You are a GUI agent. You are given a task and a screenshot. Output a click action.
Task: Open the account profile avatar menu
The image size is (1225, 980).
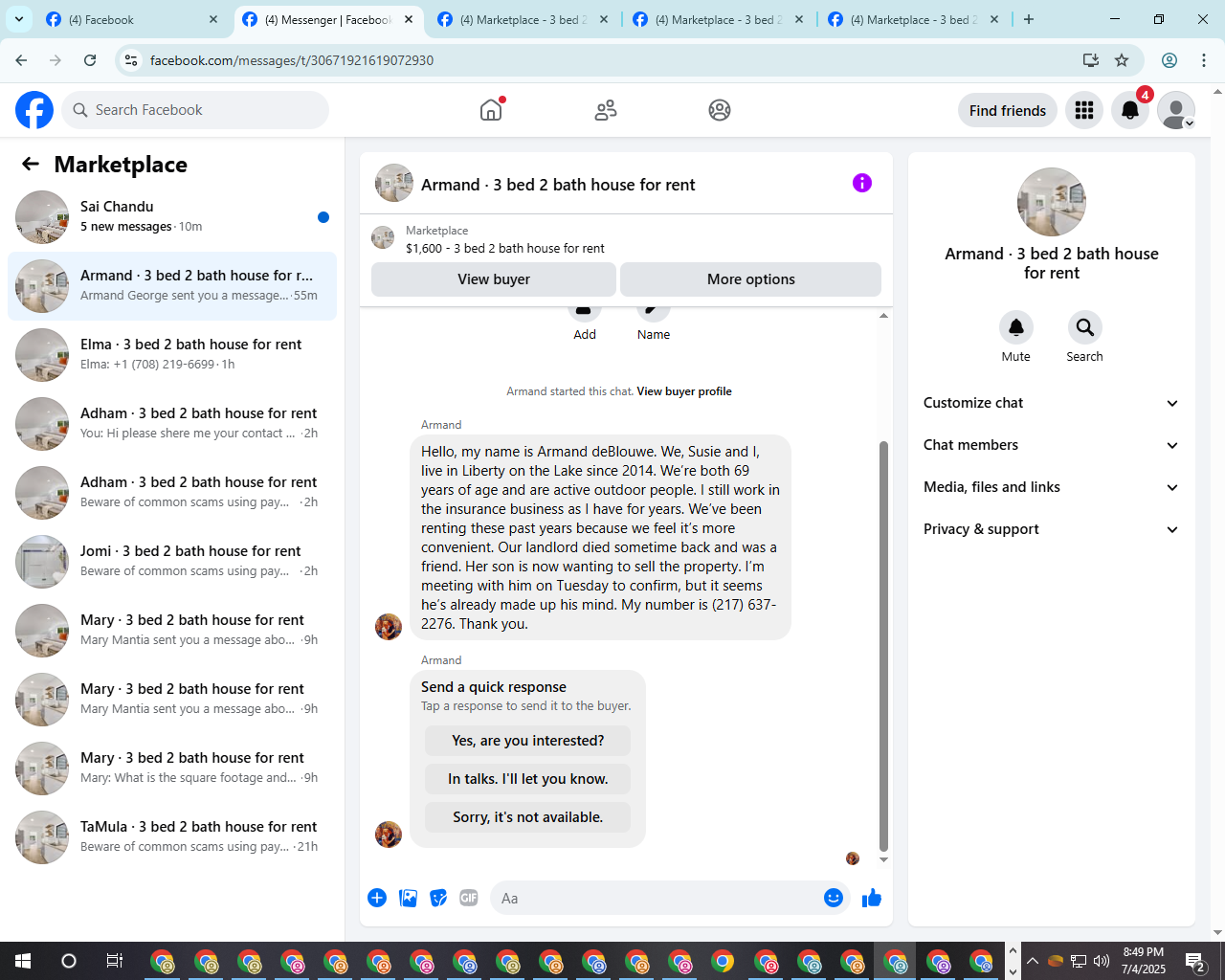(1176, 110)
